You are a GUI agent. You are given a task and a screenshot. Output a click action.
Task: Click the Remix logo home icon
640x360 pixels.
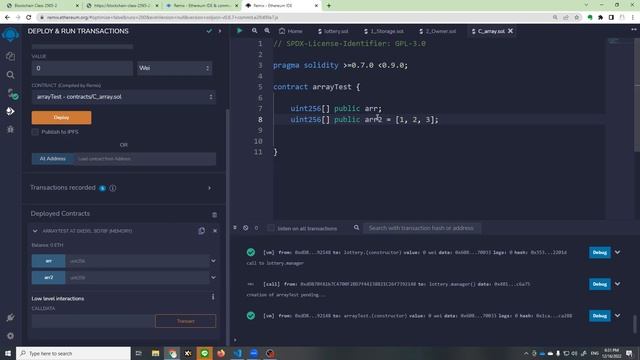(x=10, y=35)
